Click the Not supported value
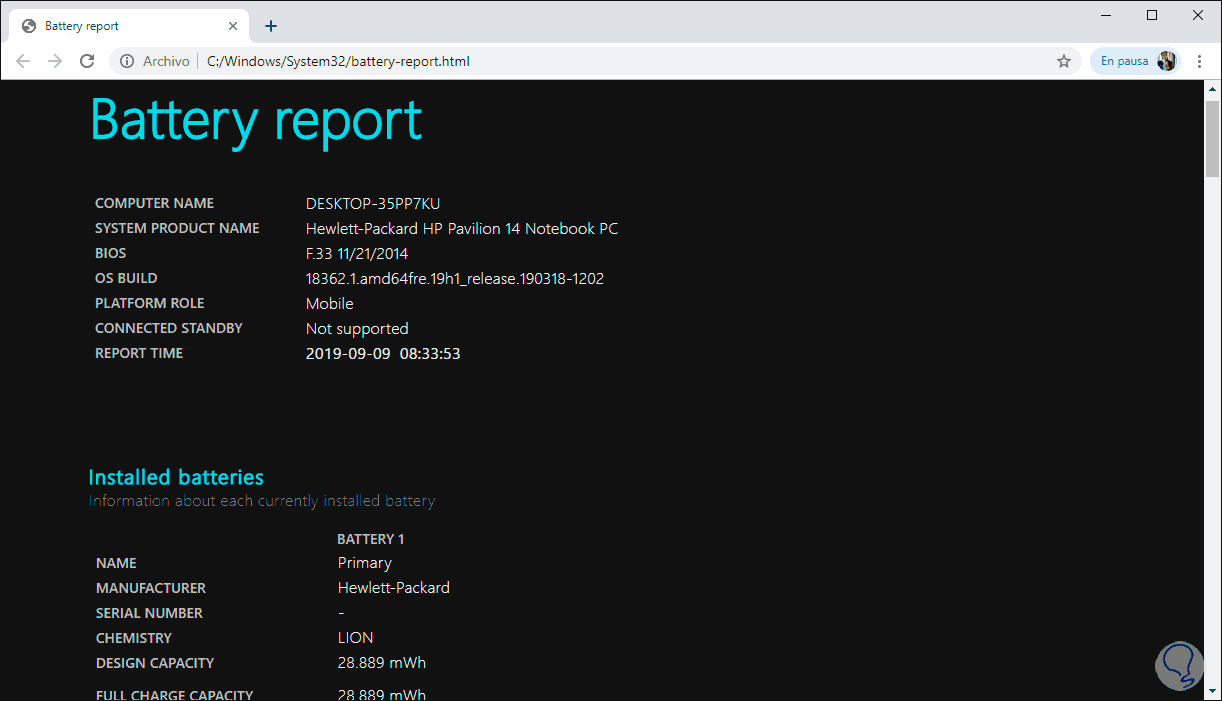 click(x=357, y=329)
